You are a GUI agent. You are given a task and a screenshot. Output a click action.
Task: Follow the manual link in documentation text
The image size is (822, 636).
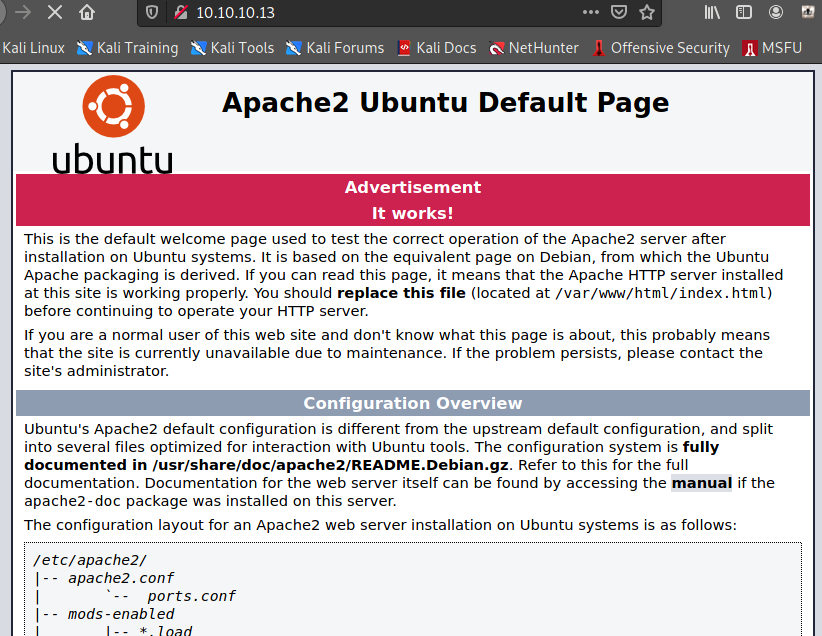(x=701, y=483)
